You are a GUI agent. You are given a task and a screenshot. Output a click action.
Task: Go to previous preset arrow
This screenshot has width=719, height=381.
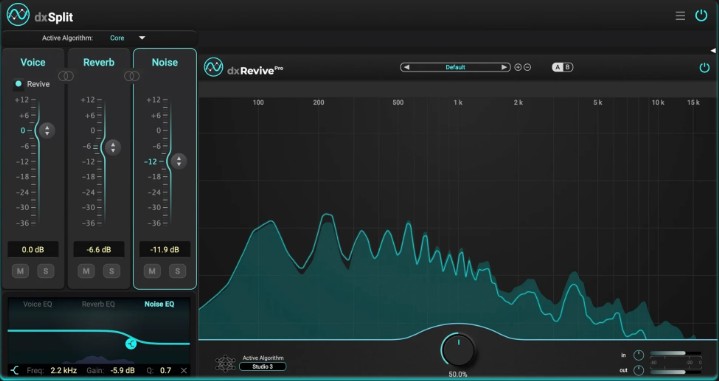406,67
